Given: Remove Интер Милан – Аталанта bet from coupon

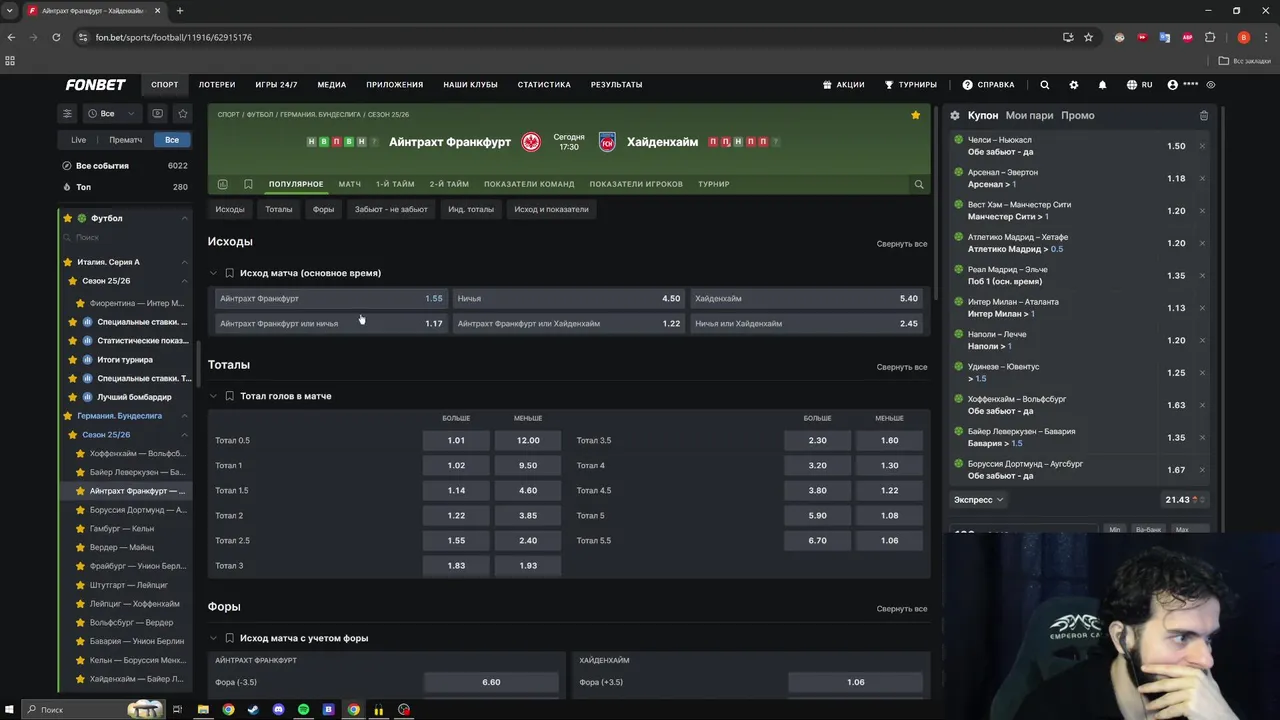Looking at the screenshot, I should coord(1202,308).
